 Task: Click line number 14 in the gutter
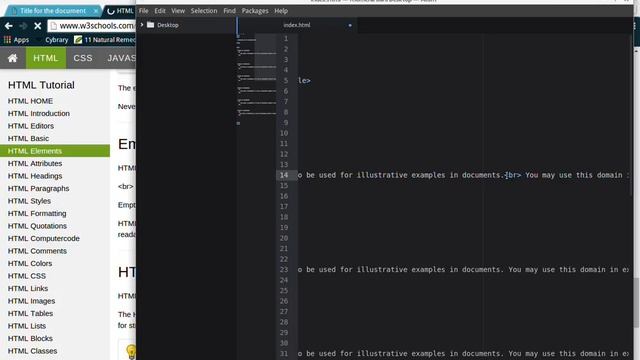coord(284,175)
